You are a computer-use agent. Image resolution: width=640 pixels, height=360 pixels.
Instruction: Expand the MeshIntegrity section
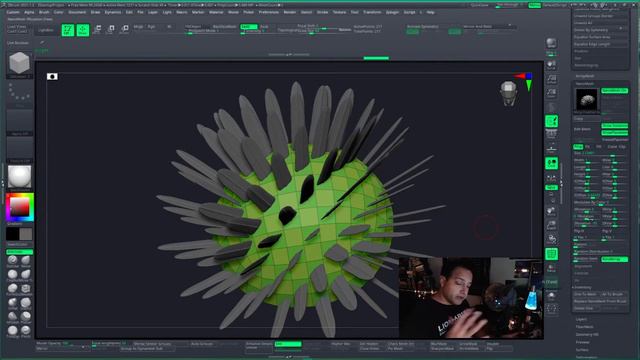[587, 65]
